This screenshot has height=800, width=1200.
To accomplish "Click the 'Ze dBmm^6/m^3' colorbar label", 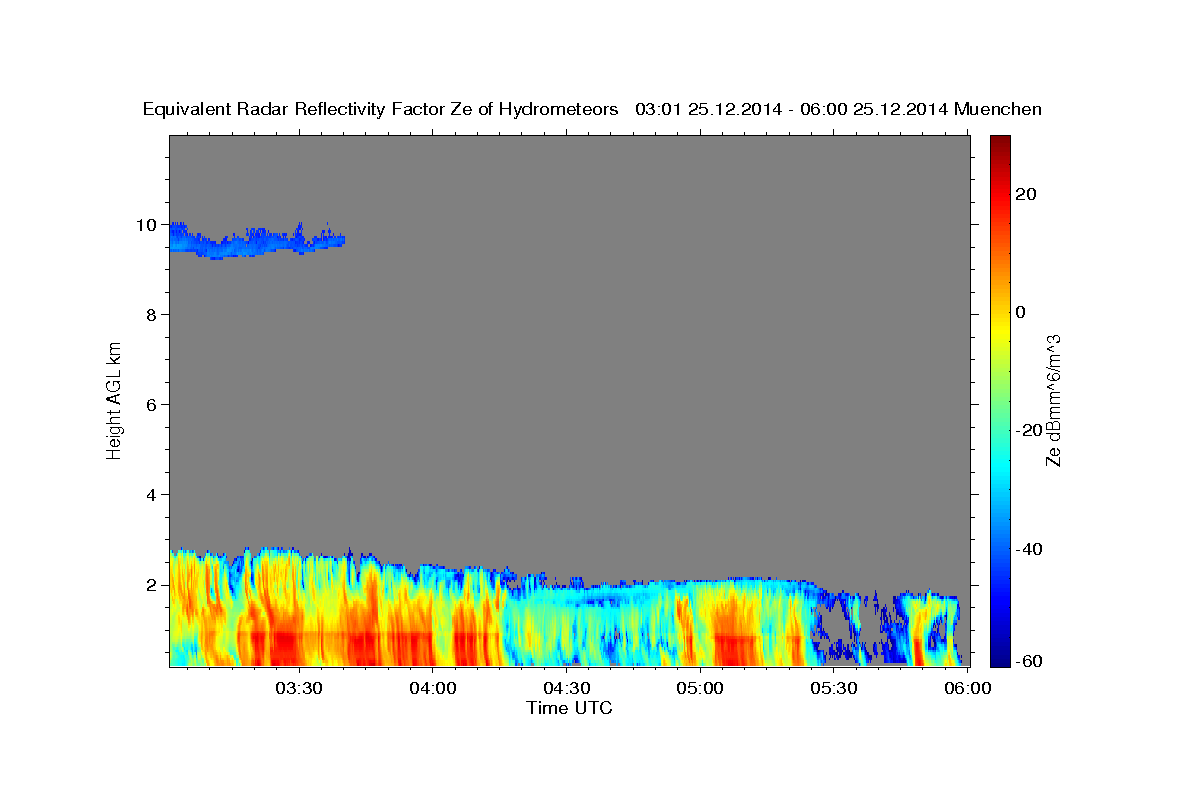I will tap(1053, 399).
